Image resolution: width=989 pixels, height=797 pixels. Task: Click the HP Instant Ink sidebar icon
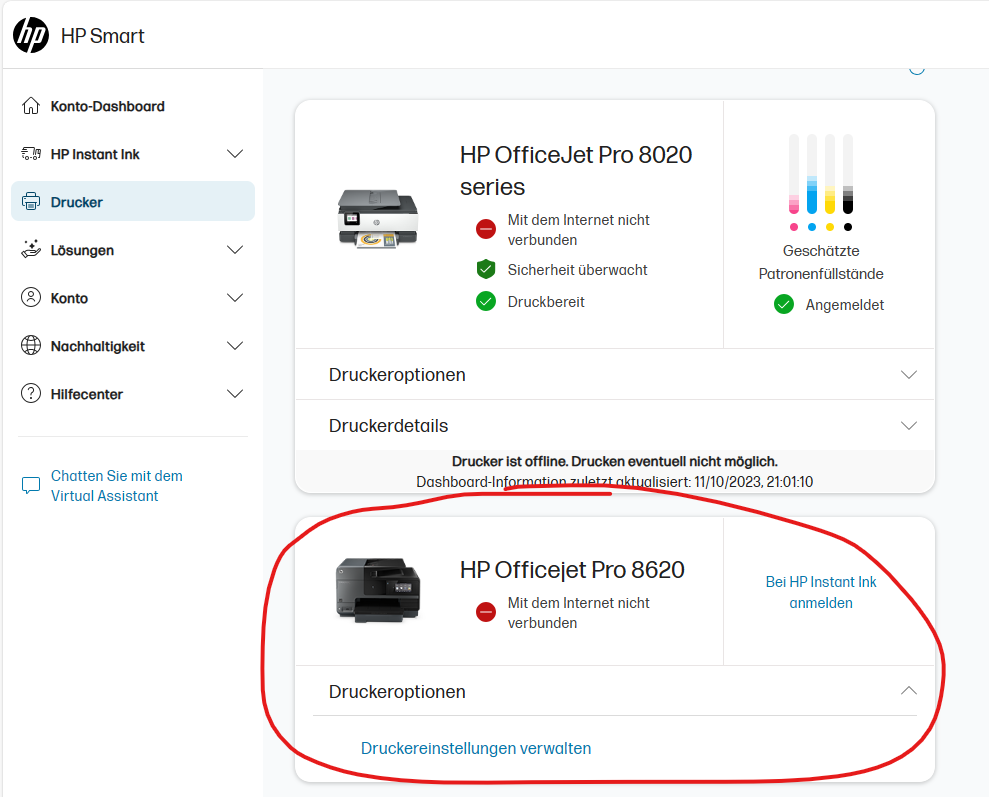coord(31,154)
